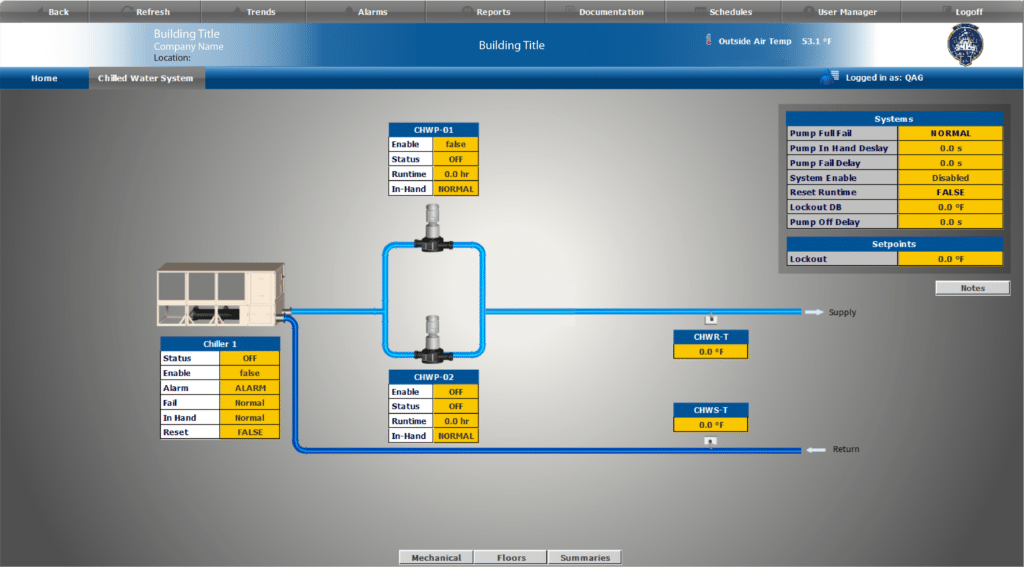
Task: Toggle Chiller 1 Reset FALSE value
Action: coord(249,432)
